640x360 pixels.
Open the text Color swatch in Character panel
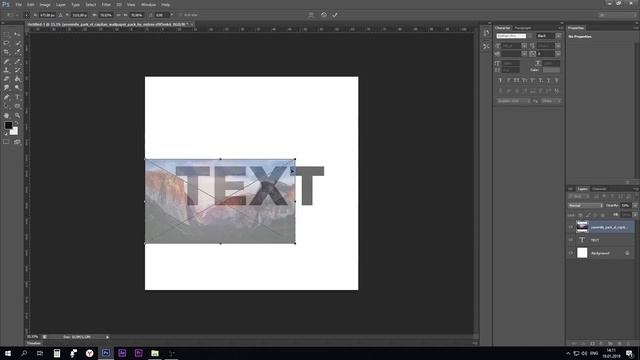(551, 70)
